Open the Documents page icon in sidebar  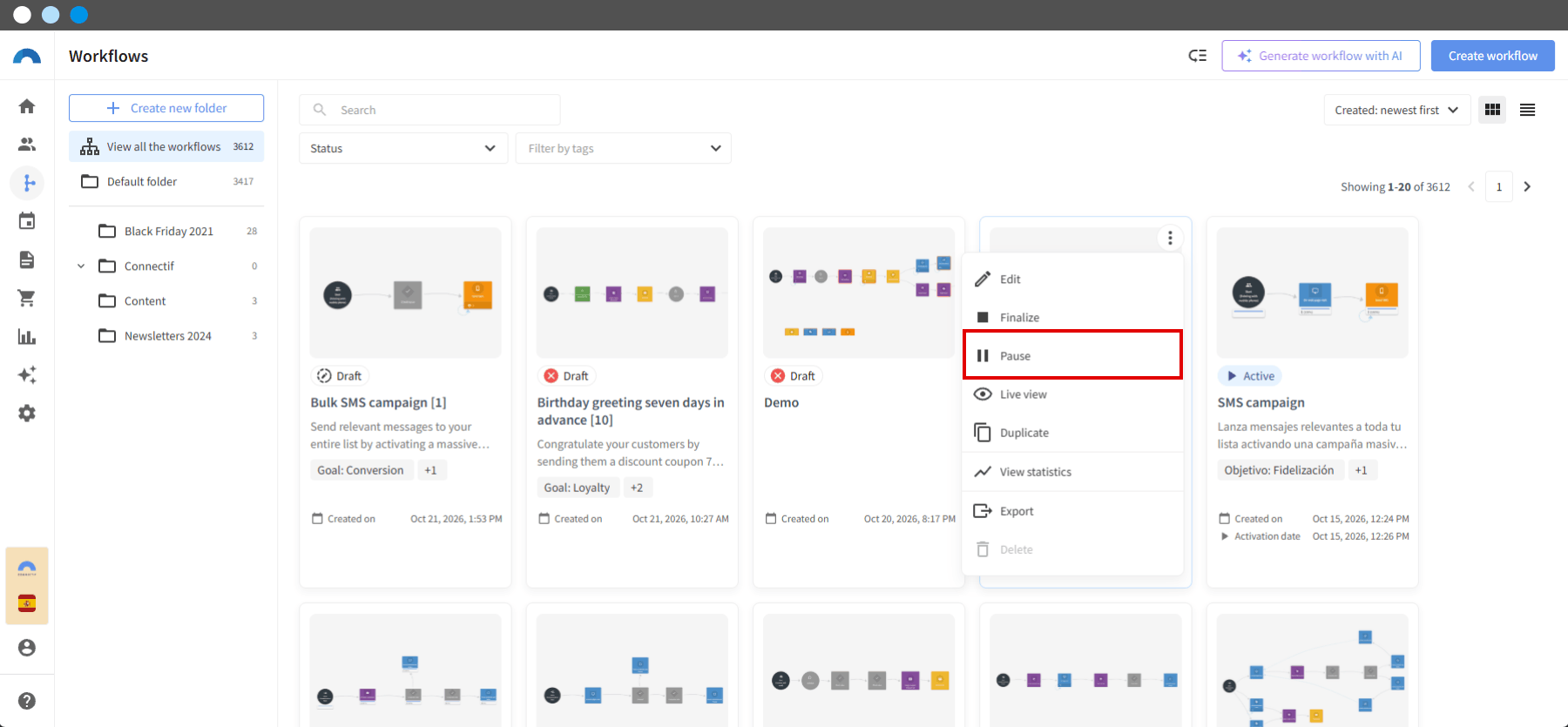click(27, 259)
